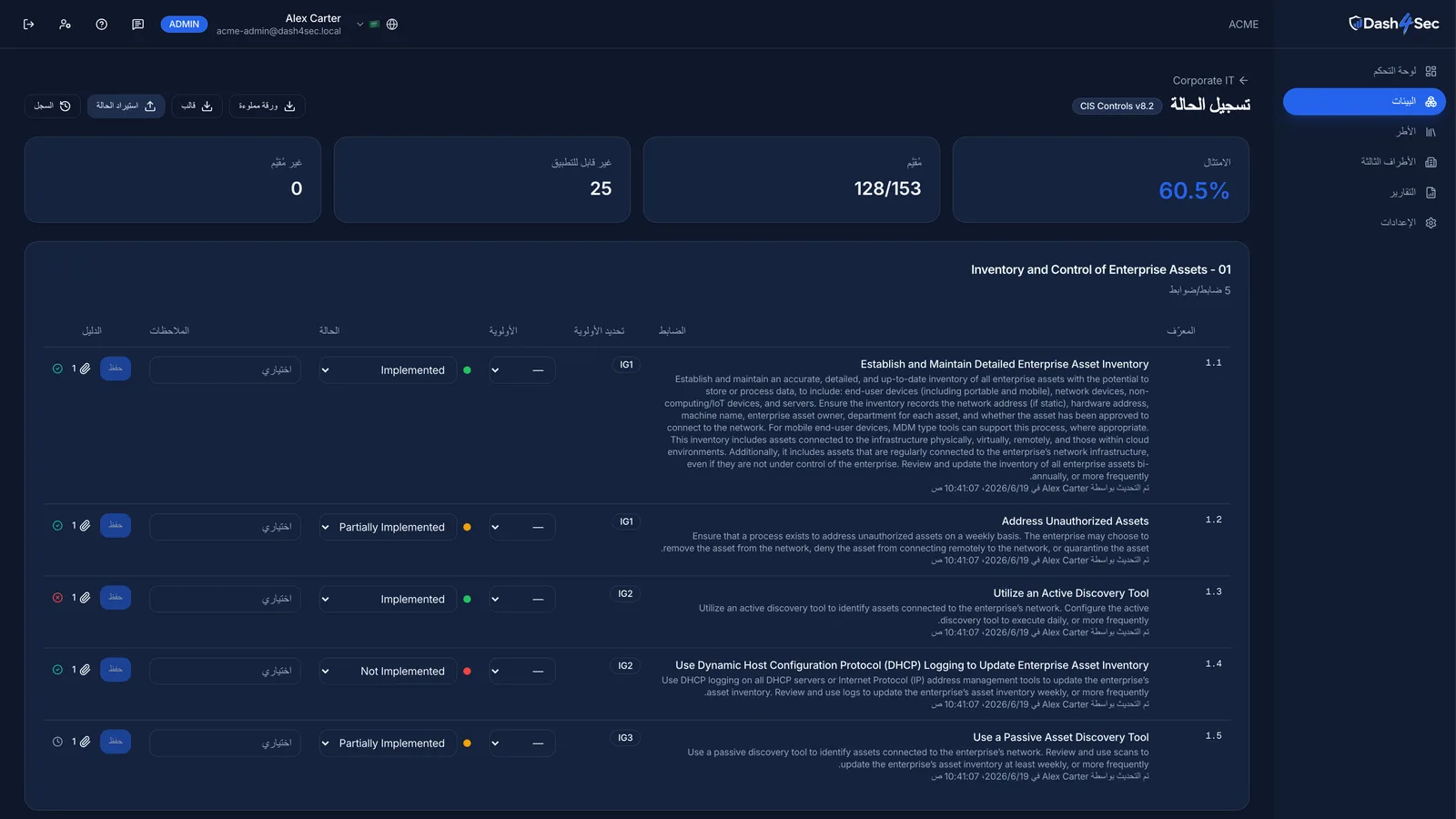Click the feedback message icon in header
1456x819 pixels.
(137, 25)
